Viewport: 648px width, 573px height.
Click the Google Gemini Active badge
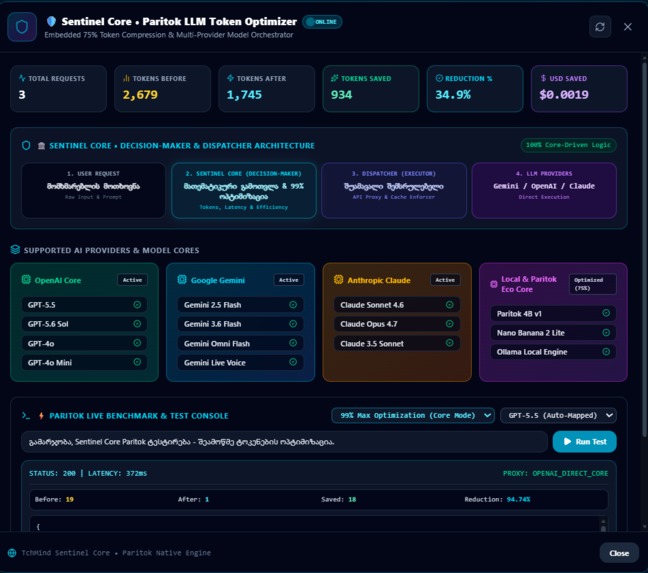point(288,280)
